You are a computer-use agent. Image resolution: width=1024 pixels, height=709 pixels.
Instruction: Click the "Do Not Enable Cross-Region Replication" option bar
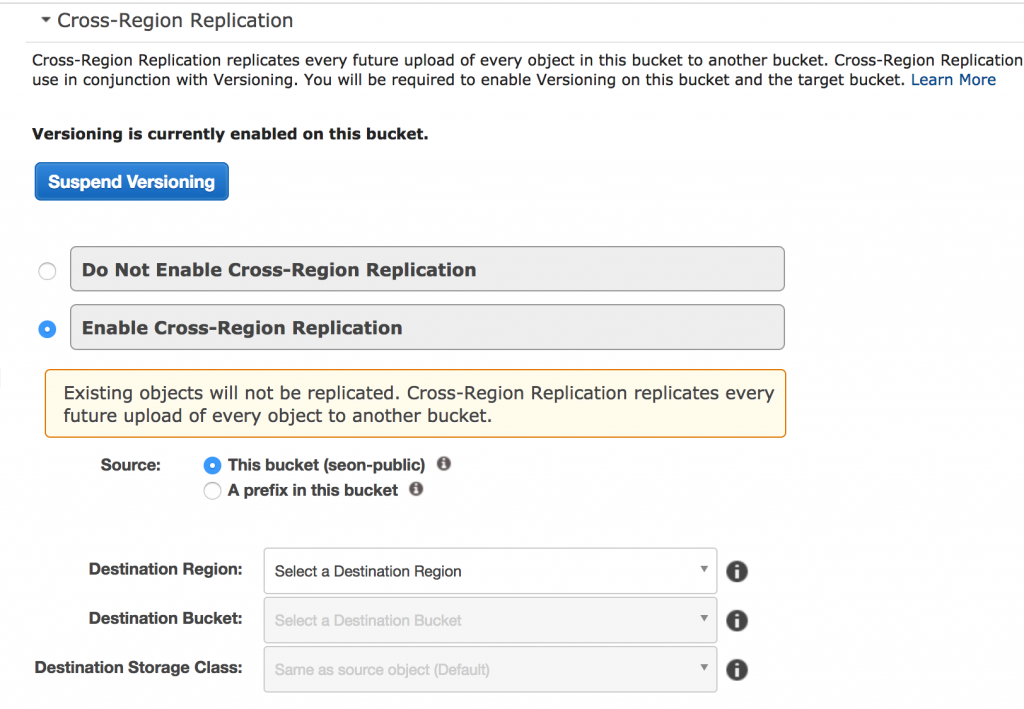[x=426, y=269]
